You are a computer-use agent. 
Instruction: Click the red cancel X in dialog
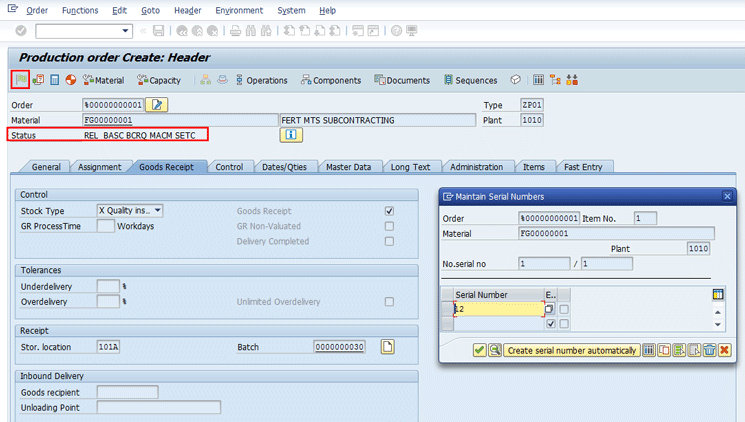tap(724, 350)
